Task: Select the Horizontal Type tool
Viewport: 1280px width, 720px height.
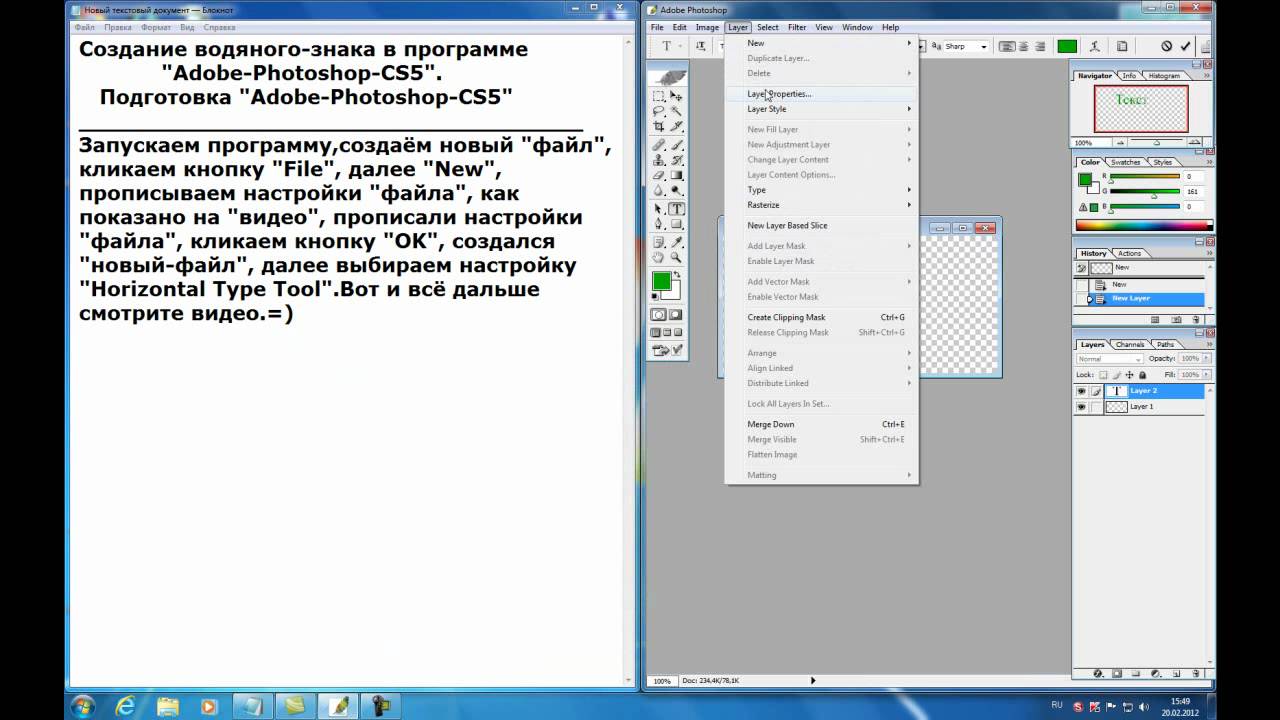Action: pyautogui.click(x=677, y=209)
